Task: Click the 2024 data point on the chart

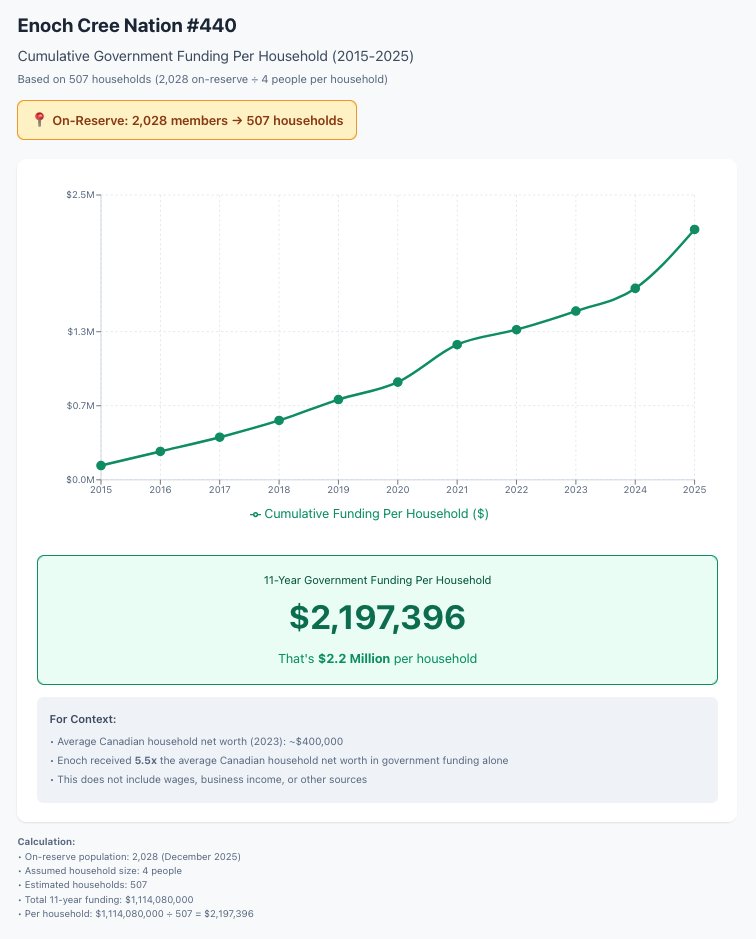Action: (x=635, y=288)
